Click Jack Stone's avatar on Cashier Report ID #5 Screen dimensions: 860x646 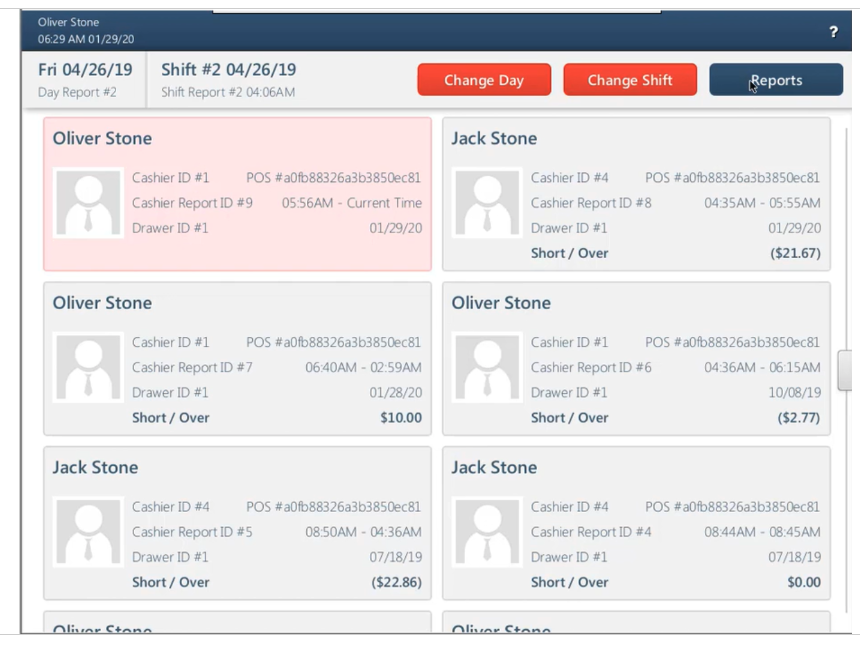[87, 531]
